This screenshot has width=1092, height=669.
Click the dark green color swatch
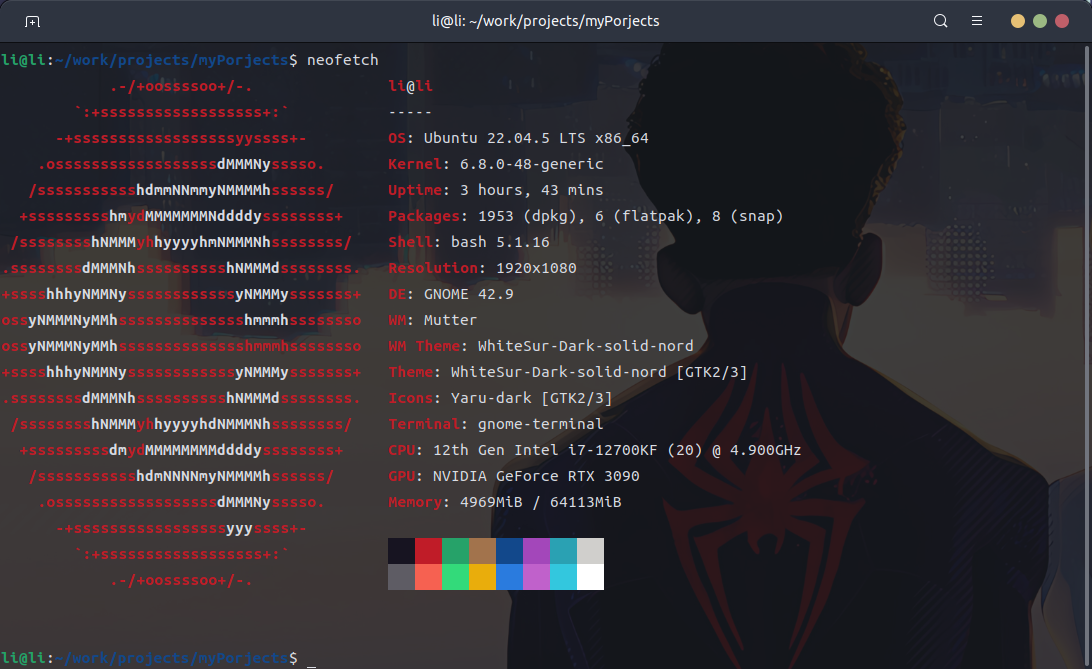[455, 551]
